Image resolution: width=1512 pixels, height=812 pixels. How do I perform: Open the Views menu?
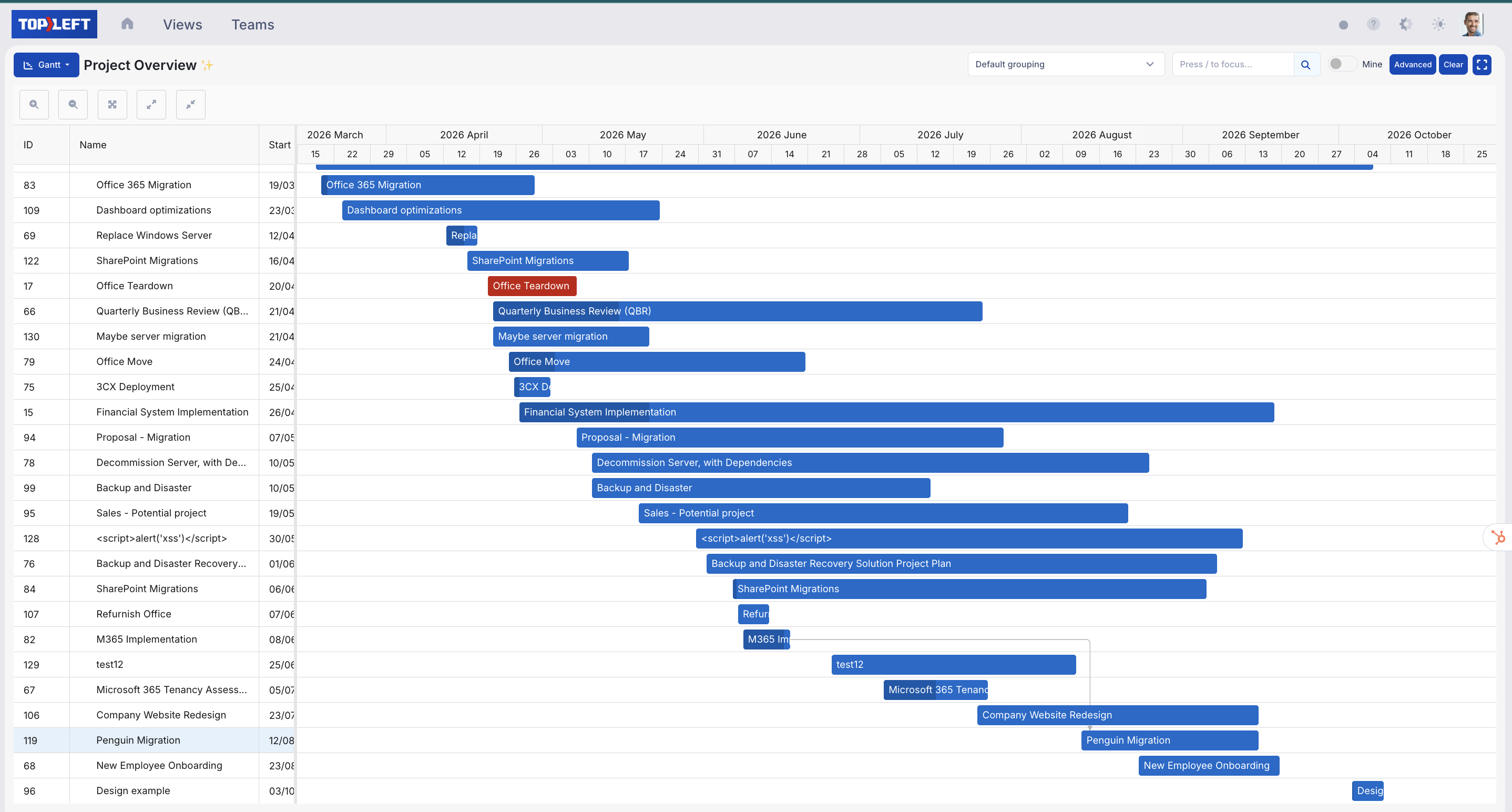point(182,24)
